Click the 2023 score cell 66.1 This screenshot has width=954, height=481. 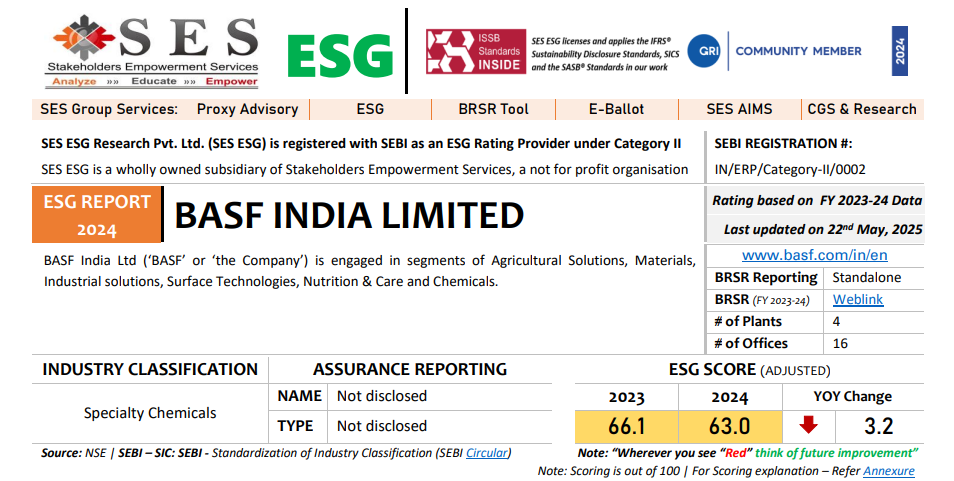627,426
